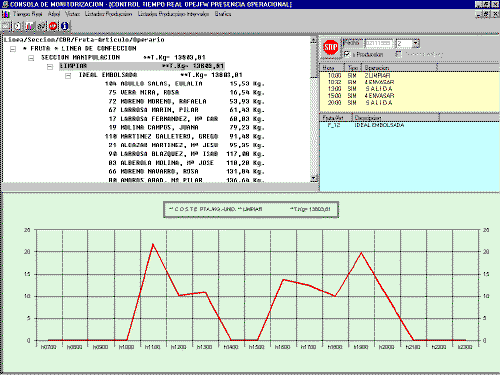
Task: Collapse the FRUTA LINEA DE CONFECCION node
Action: pos(13,49)
